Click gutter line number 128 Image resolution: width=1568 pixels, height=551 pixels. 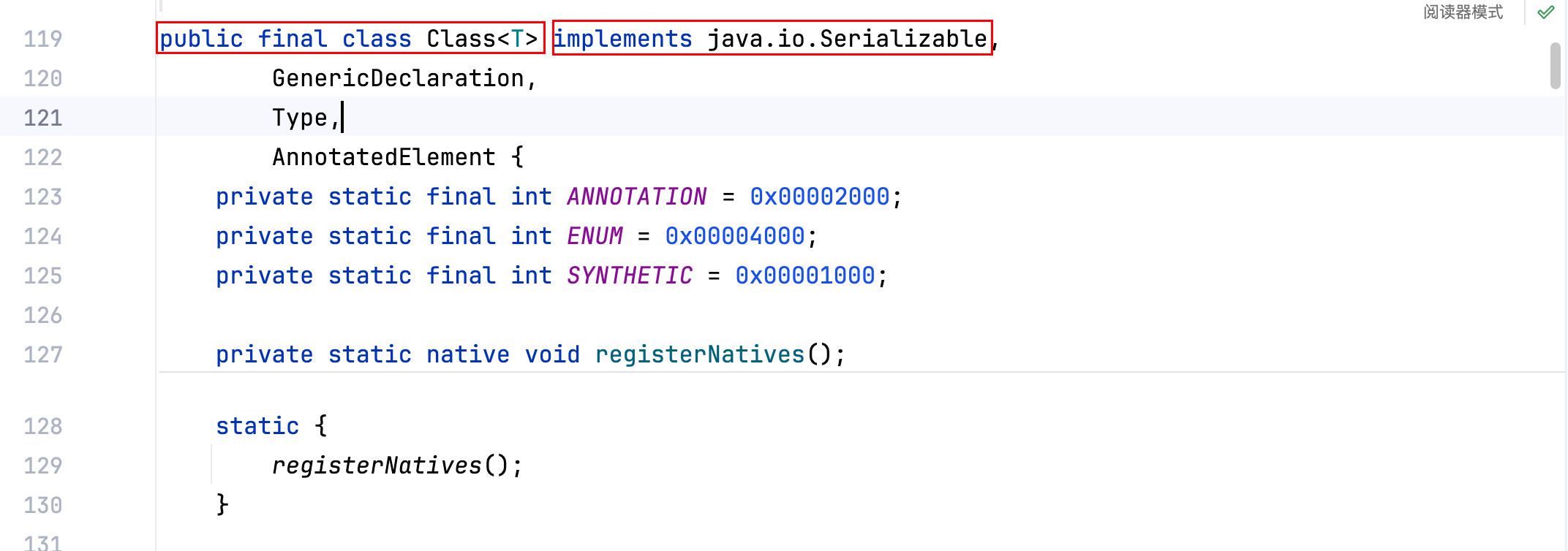(43, 426)
